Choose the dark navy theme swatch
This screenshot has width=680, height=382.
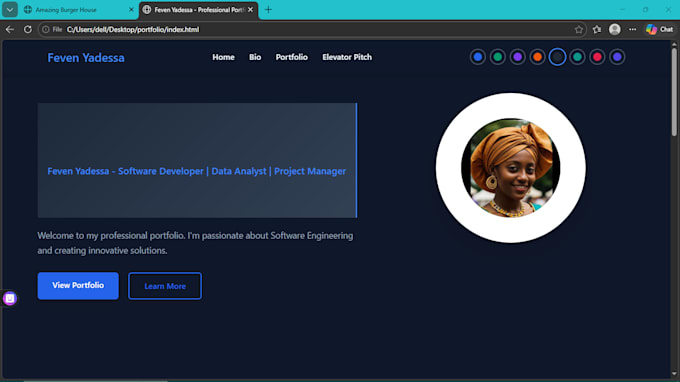[x=557, y=57]
